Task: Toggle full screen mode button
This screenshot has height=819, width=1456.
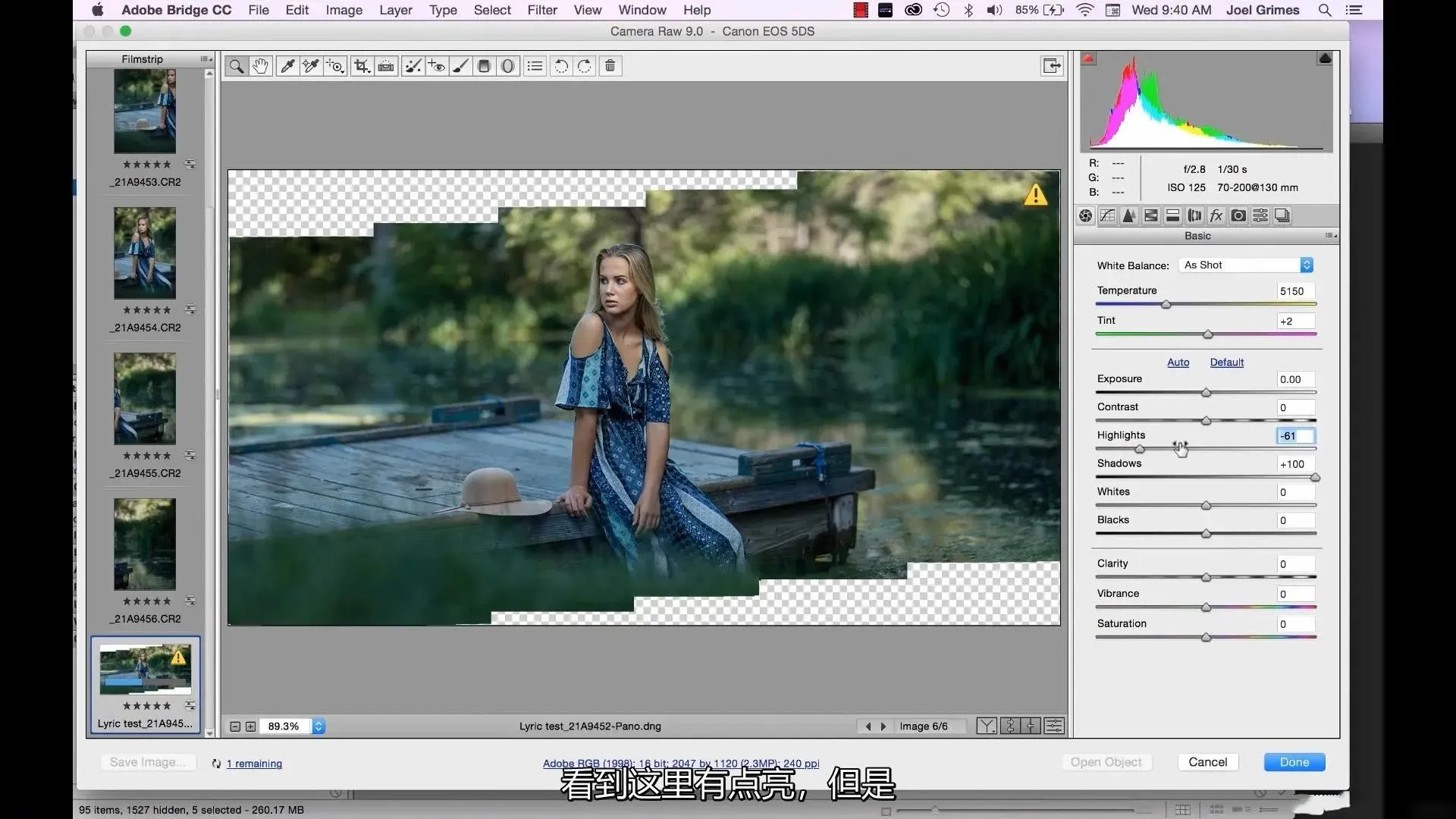Action: 1052,67
